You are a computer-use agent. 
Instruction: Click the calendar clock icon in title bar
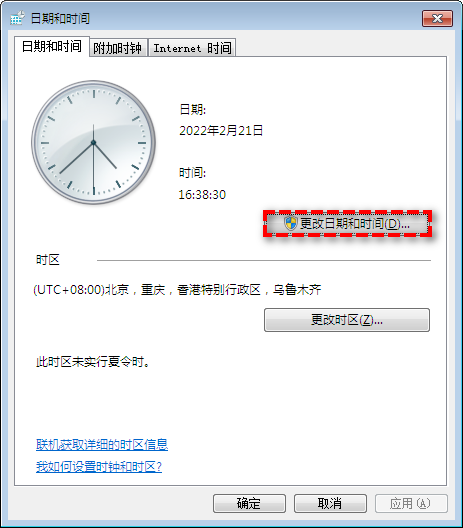pyautogui.click(x=17, y=18)
